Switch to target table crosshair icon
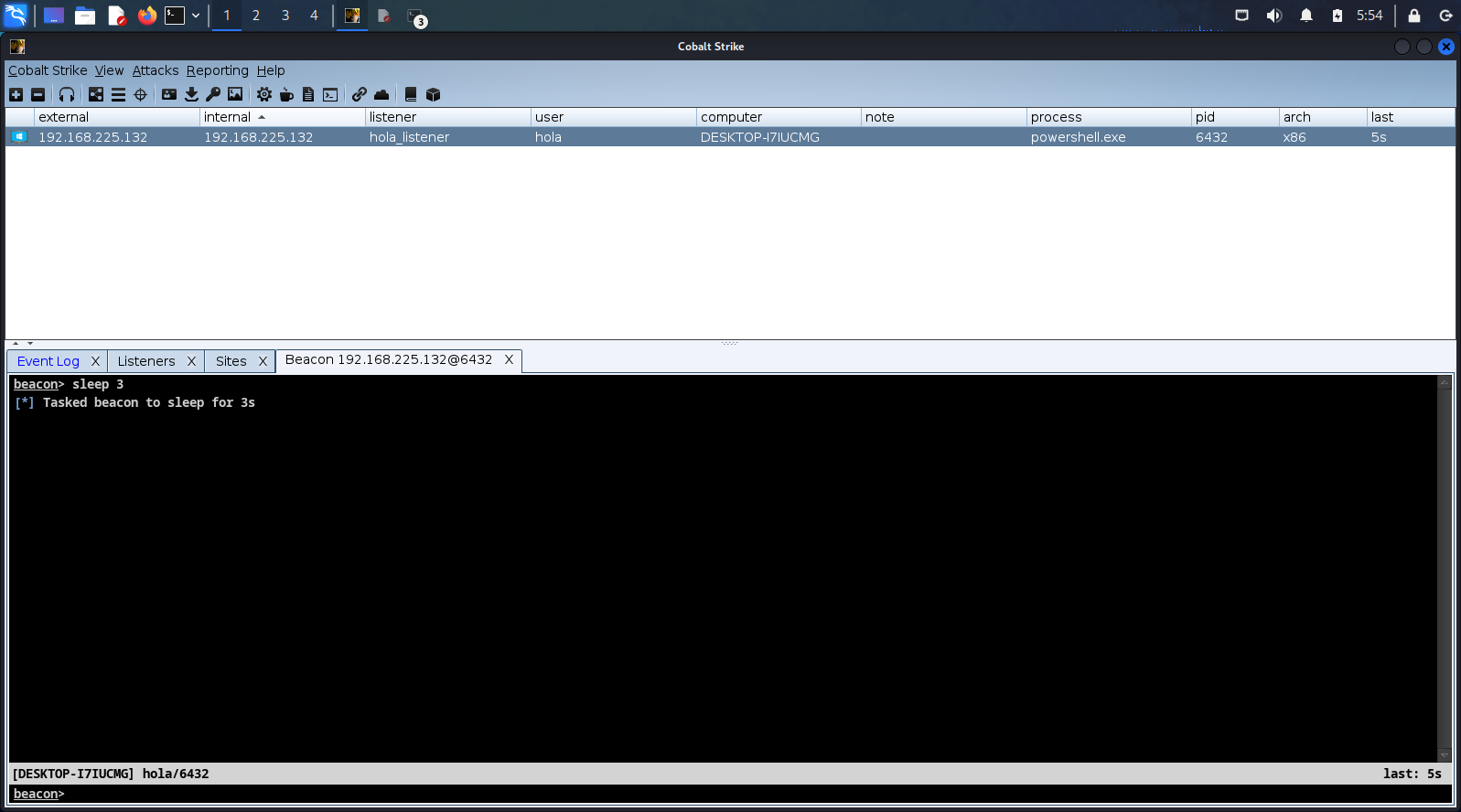 [140, 94]
